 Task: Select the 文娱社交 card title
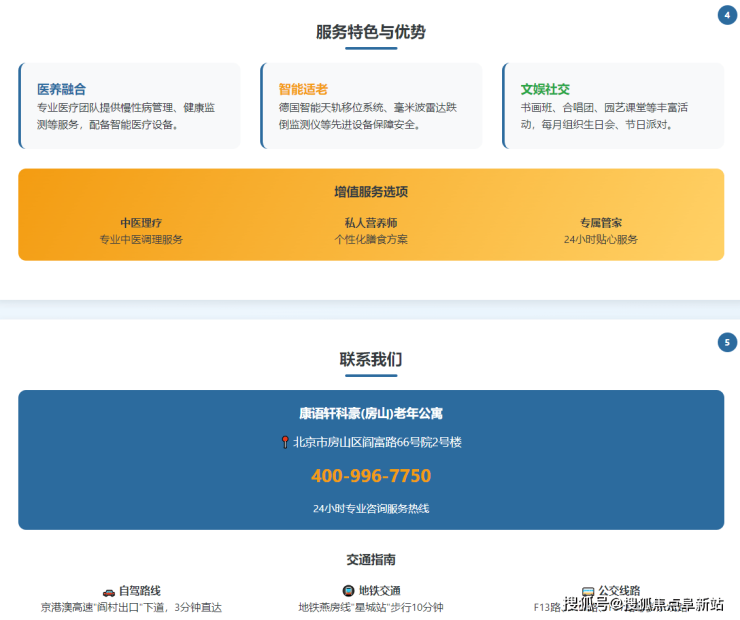tap(545, 89)
